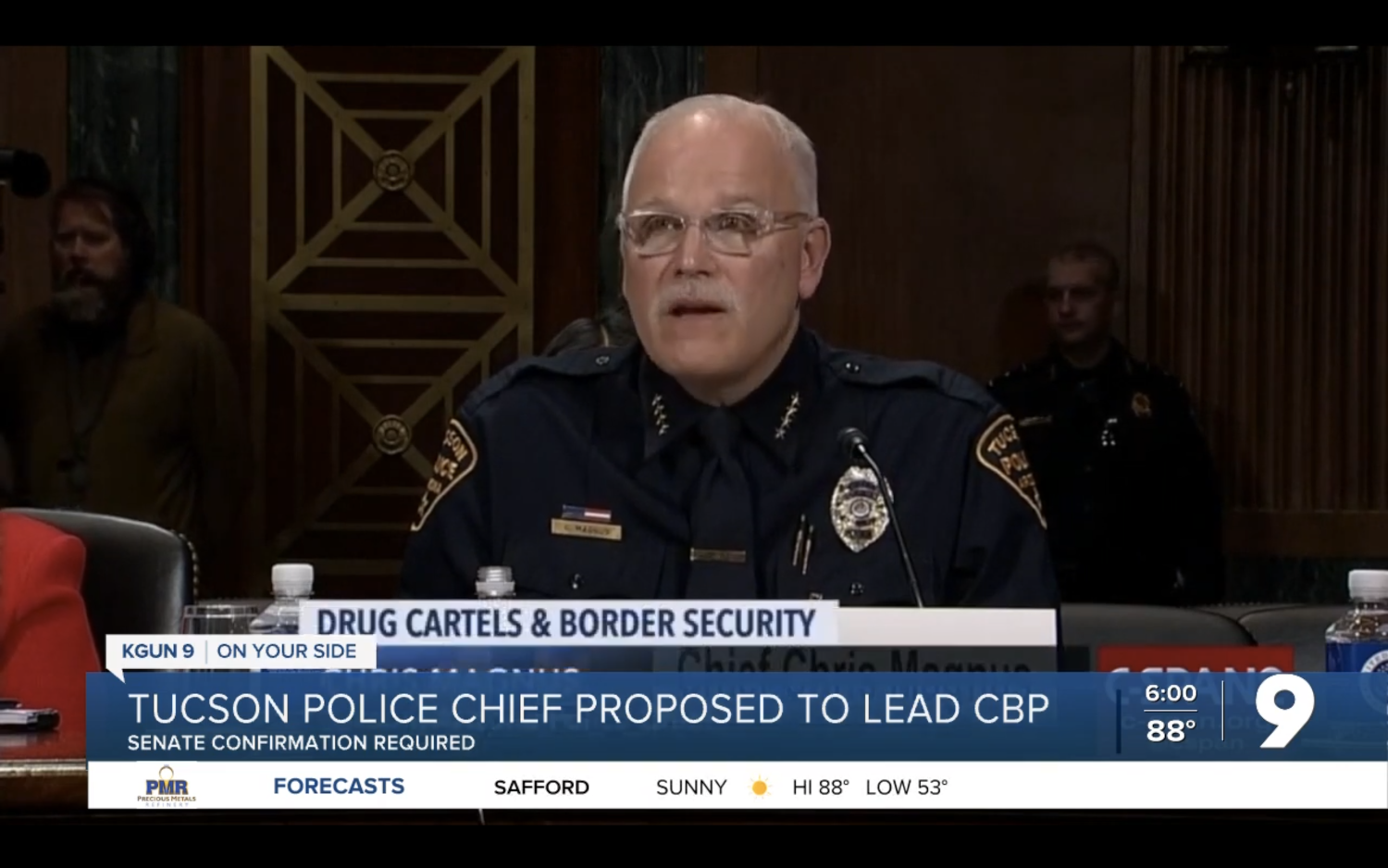Select the ON YOUR SIDE tag
The image size is (1388, 868).
point(286,651)
